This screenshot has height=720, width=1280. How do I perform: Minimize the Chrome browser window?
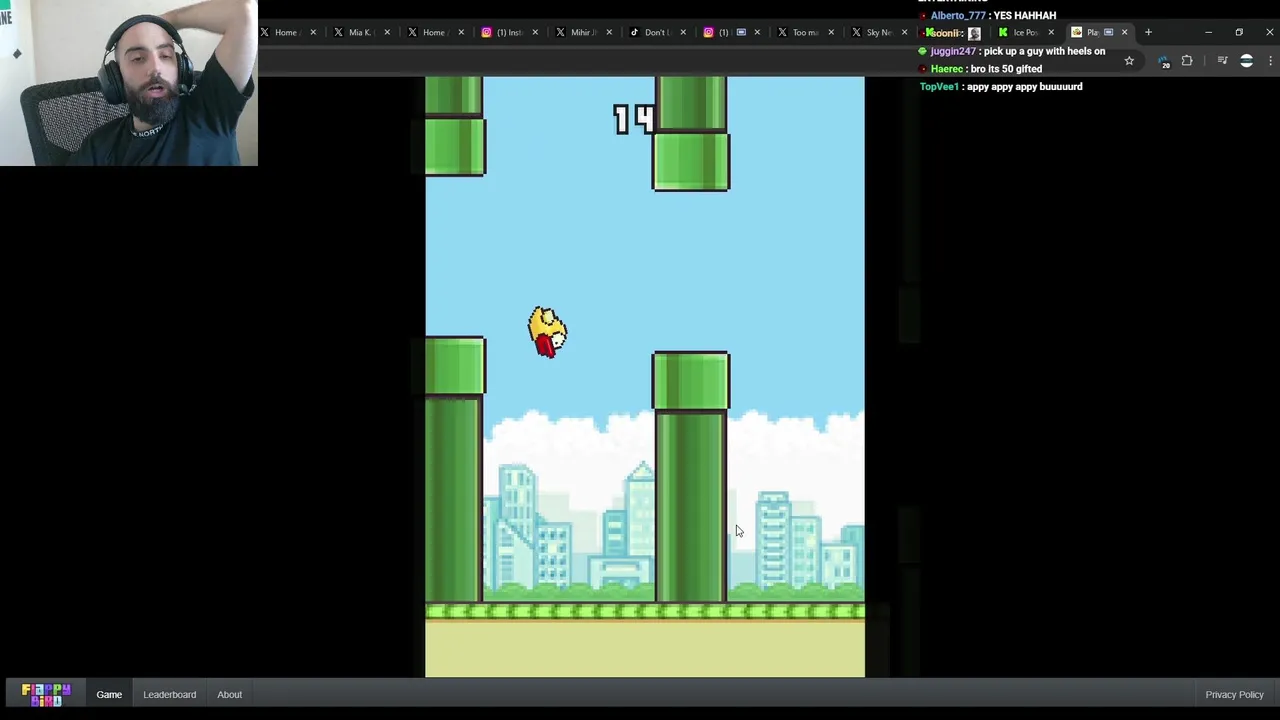pos(1208,32)
